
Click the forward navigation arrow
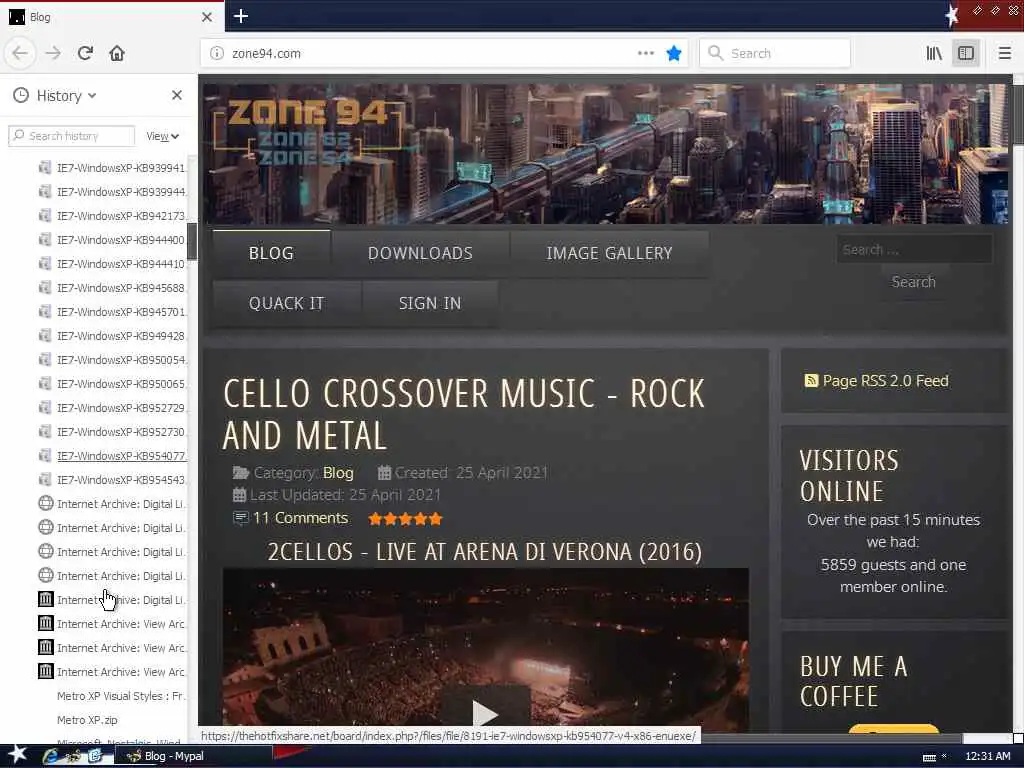[x=53, y=53]
